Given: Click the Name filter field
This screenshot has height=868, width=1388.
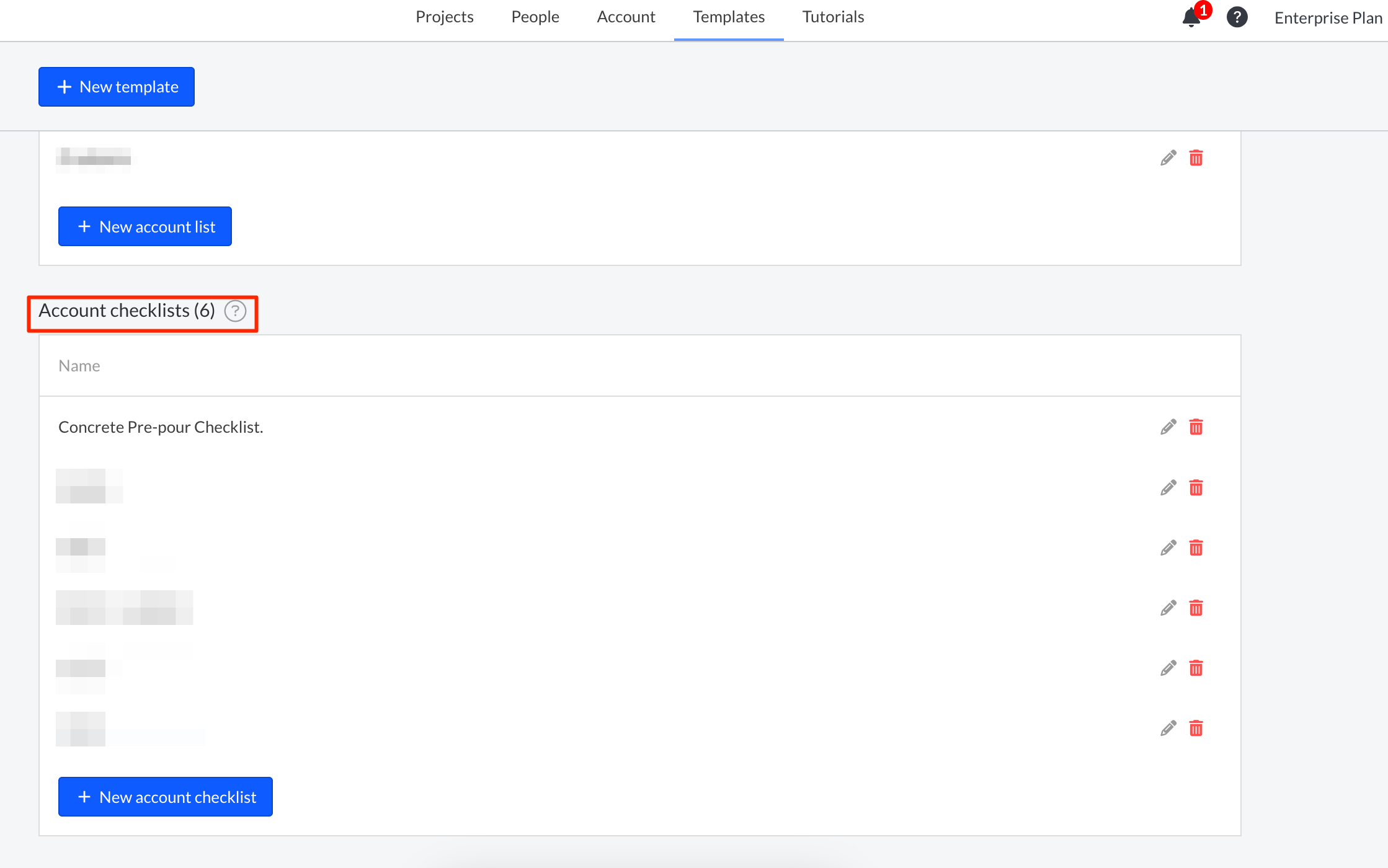Looking at the screenshot, I should coord(79,366).
